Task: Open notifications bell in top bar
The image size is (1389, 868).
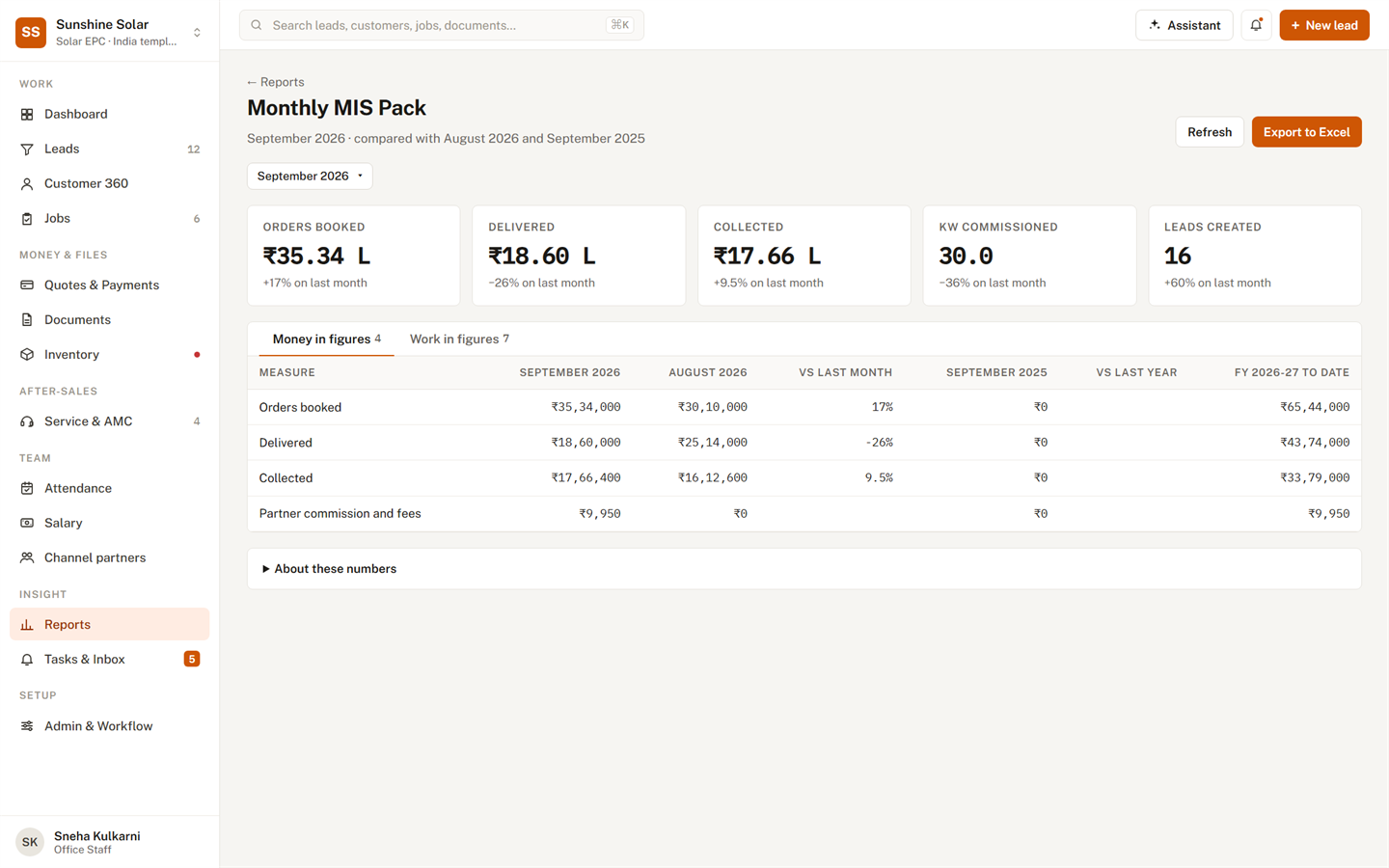Action: [x=1256, y=25]
